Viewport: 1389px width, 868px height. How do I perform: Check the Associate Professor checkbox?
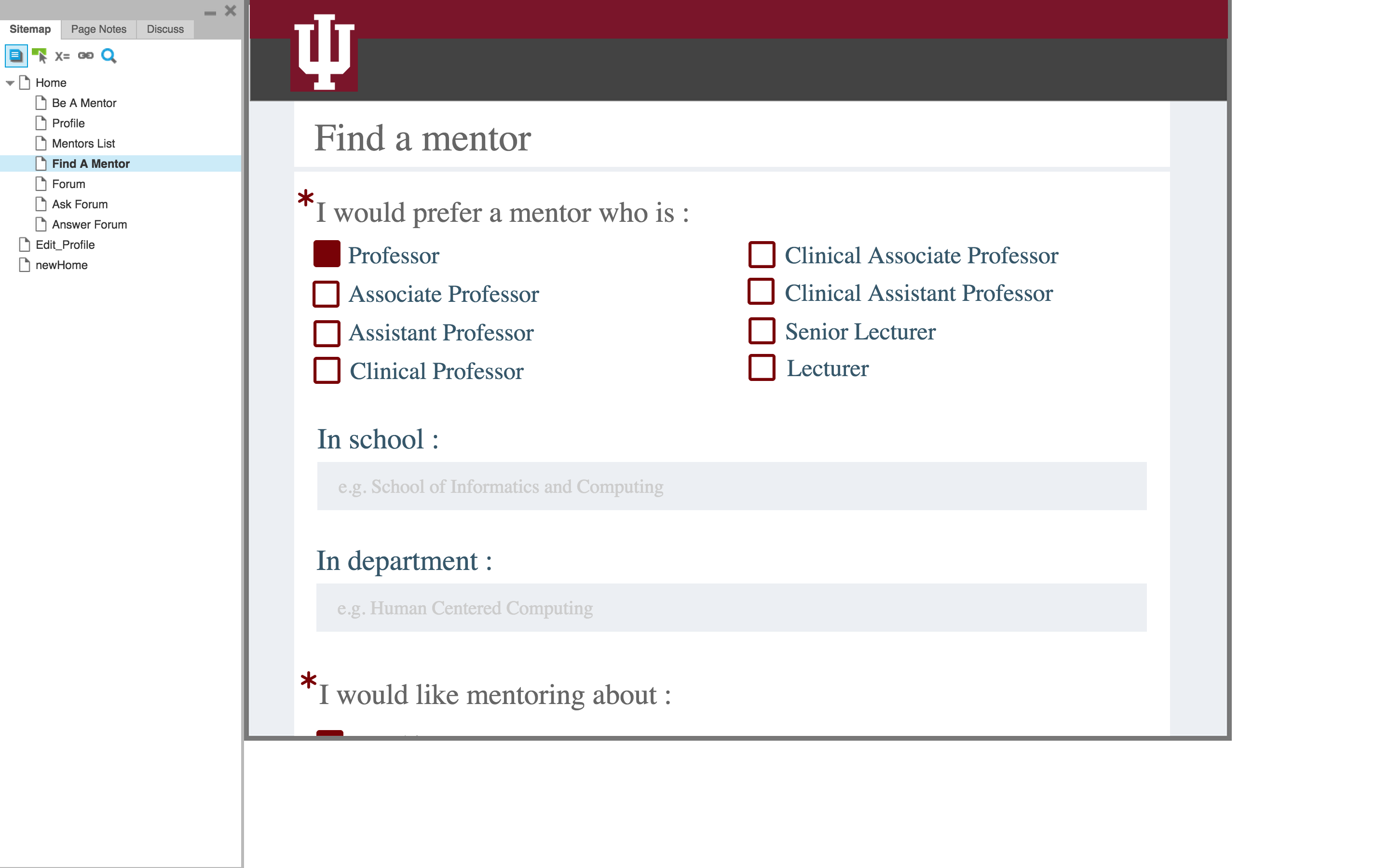(326, 294)
